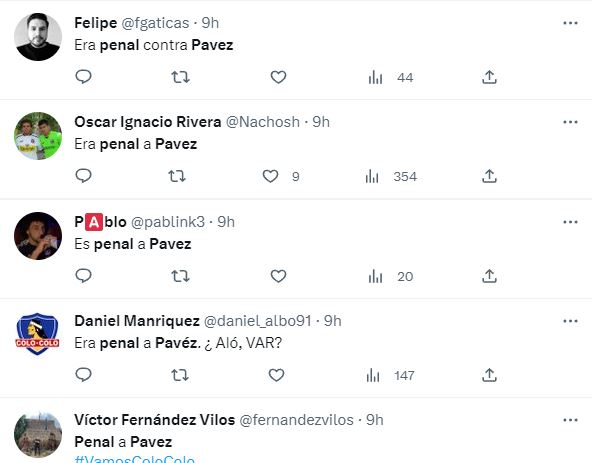The width and height of the screenshot is (592, 463).
Task: Share Oscar Ignacio Rivera's tweet
Action: [489, 176]
